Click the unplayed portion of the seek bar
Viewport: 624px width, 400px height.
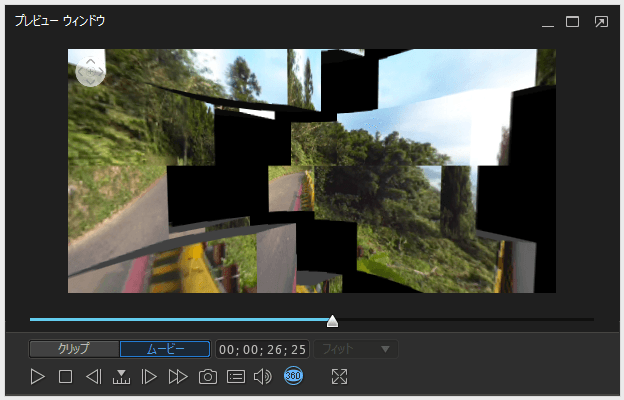point(466,319)
